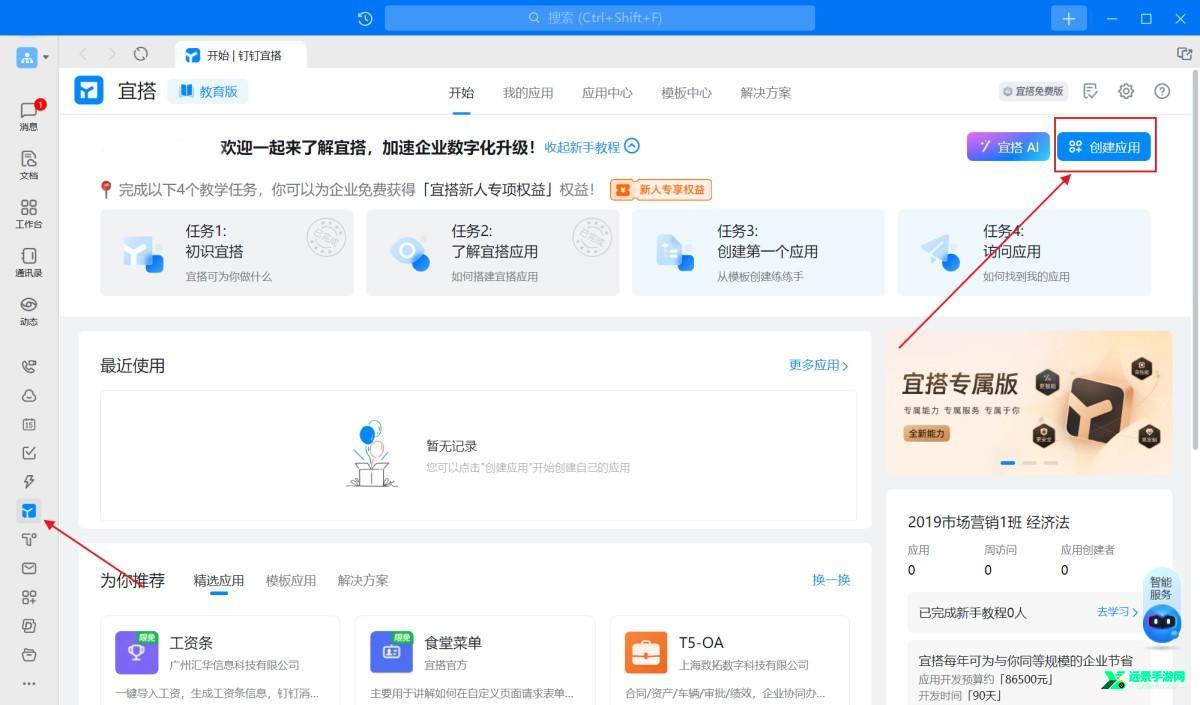Open the Workbench (工作台) sidebar icon

tap(29, 214)
